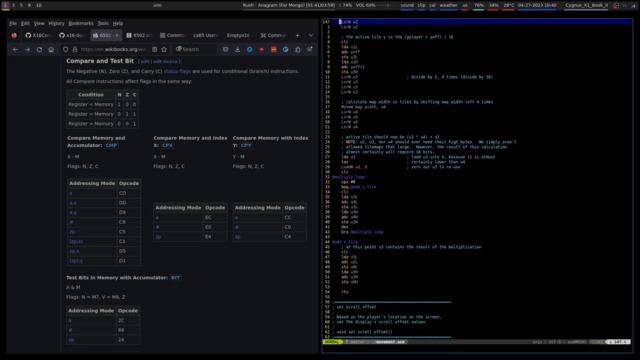Click the wikibooks.org URL field
The image size is (640, 360).
pos(113,49)
